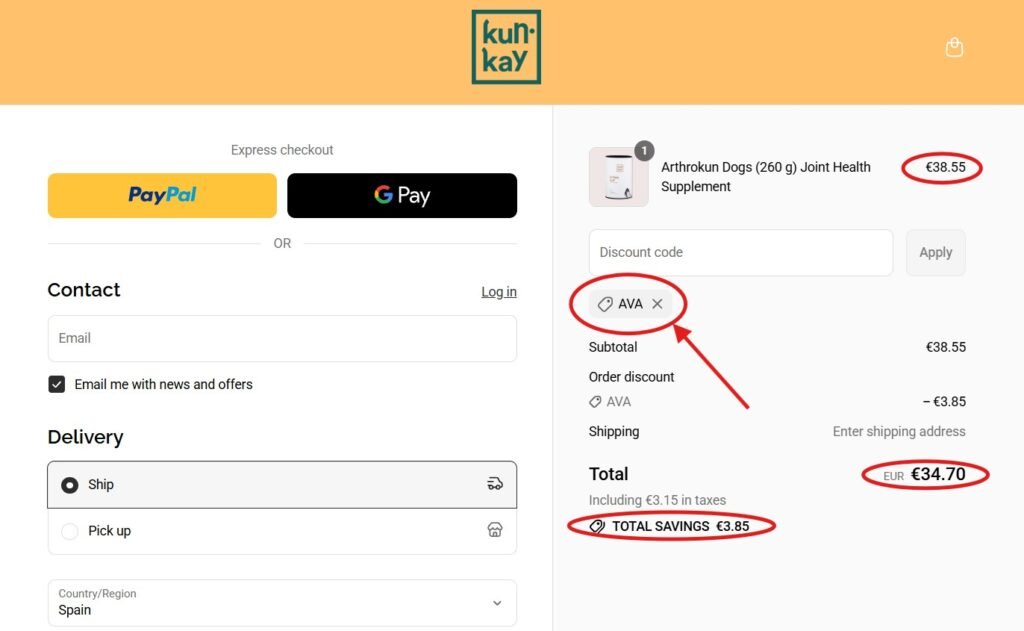
Task: Click the Subtotal amount €38.55
Action: 946,347
